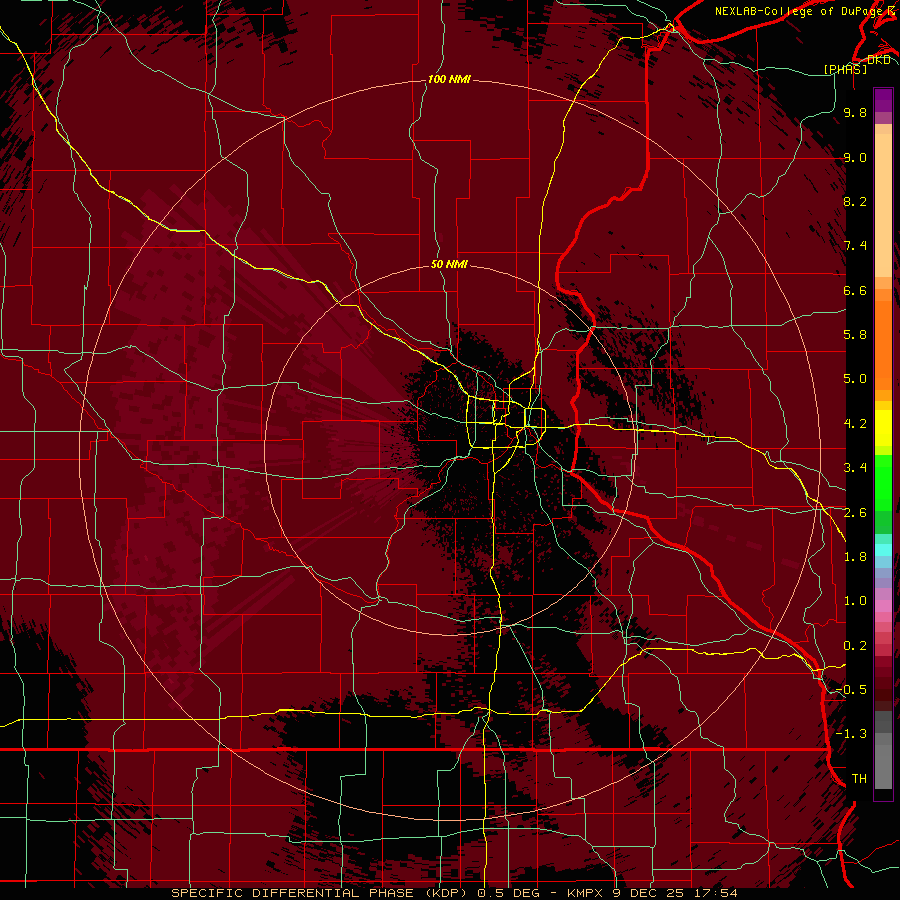Click the KMPX station ID in the caption
This screenshot has width=900, height=900.
[x=586, y=893]
